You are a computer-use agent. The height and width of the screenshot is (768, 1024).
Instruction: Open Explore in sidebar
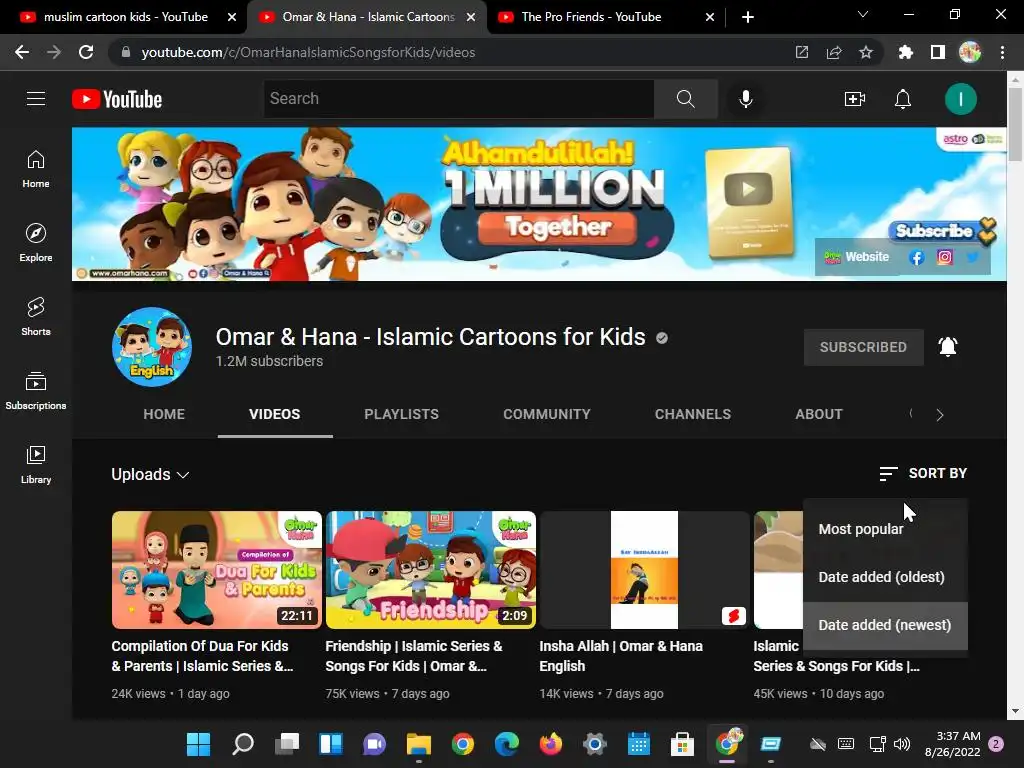pyautogui.click(x=36, y=243)
